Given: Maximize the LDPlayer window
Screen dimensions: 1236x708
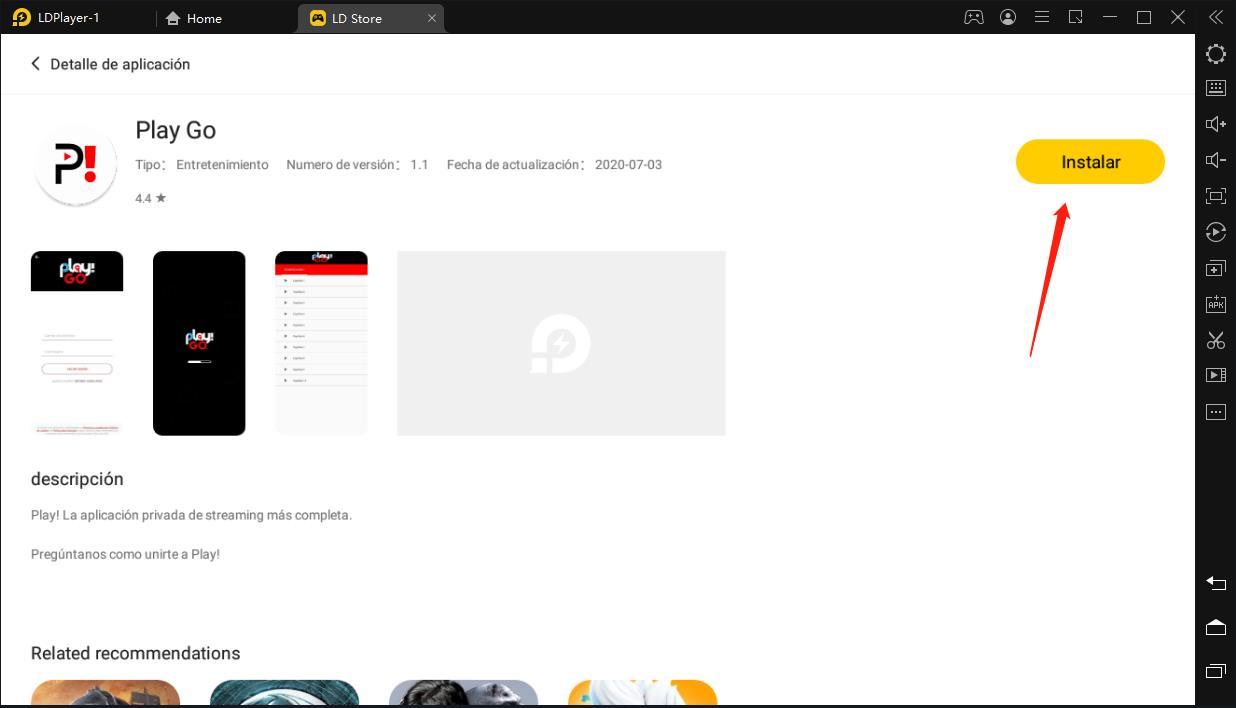Looking at the screenshot, I should click(1144, 17).
